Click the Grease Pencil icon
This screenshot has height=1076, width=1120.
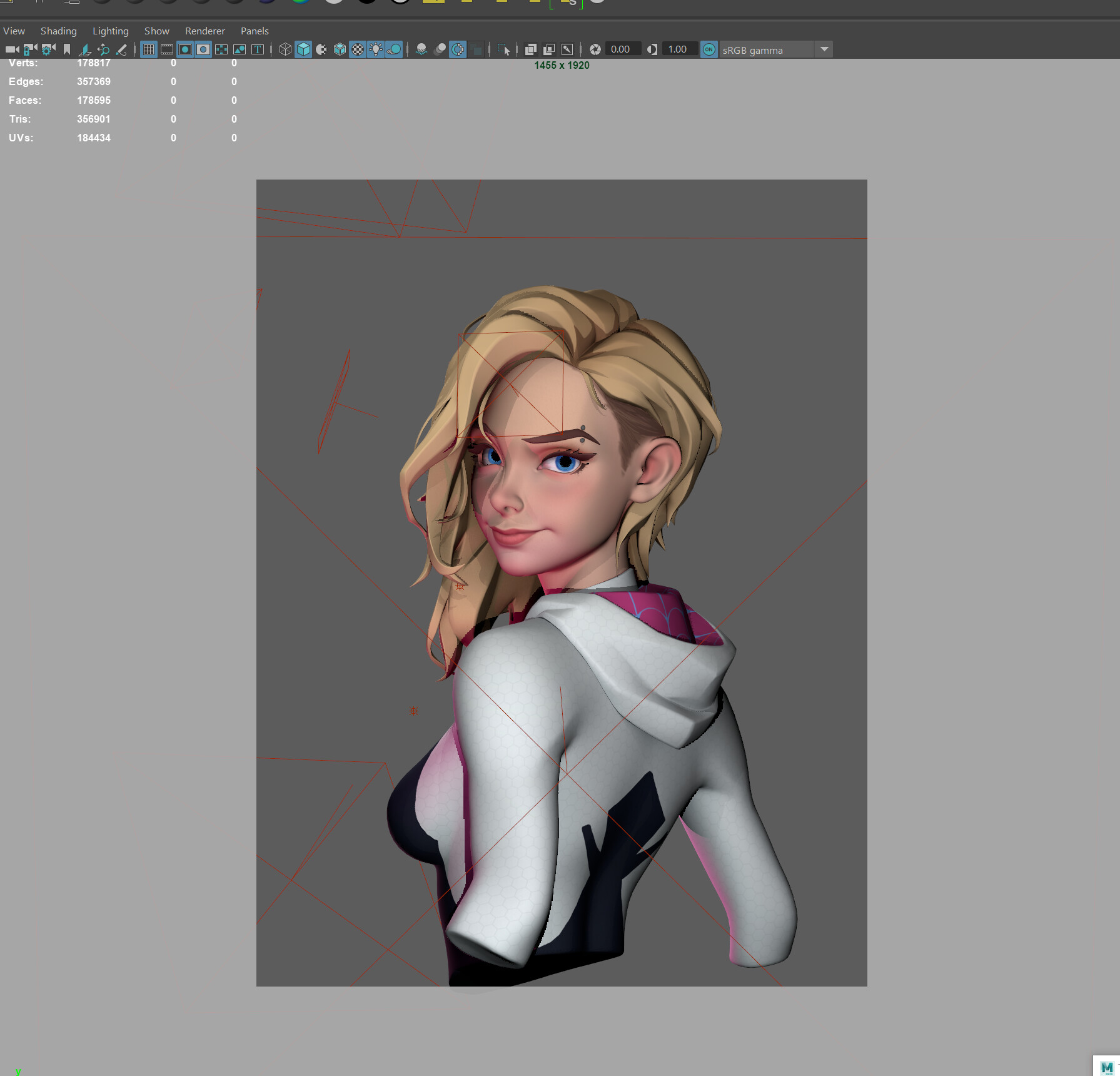(121, 49)
